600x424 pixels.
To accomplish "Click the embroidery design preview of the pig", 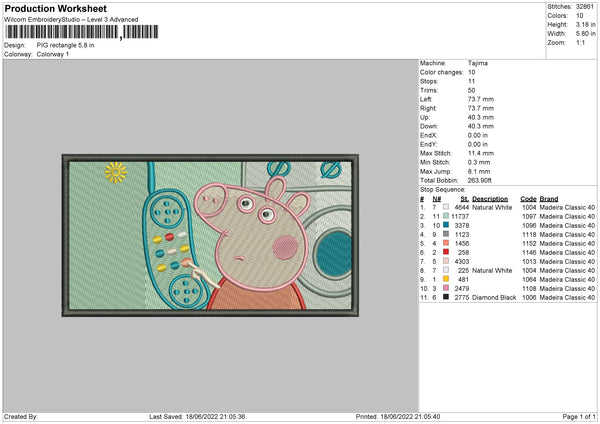I will pos(210,235).
